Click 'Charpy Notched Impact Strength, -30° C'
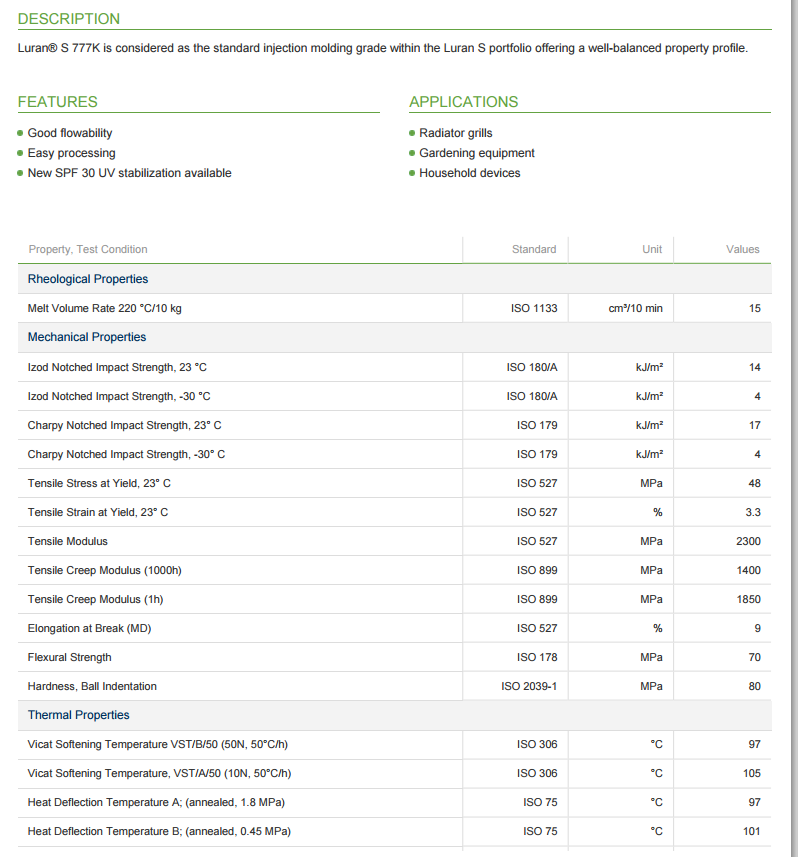798x857 pixels. click(x=126, y=454)
